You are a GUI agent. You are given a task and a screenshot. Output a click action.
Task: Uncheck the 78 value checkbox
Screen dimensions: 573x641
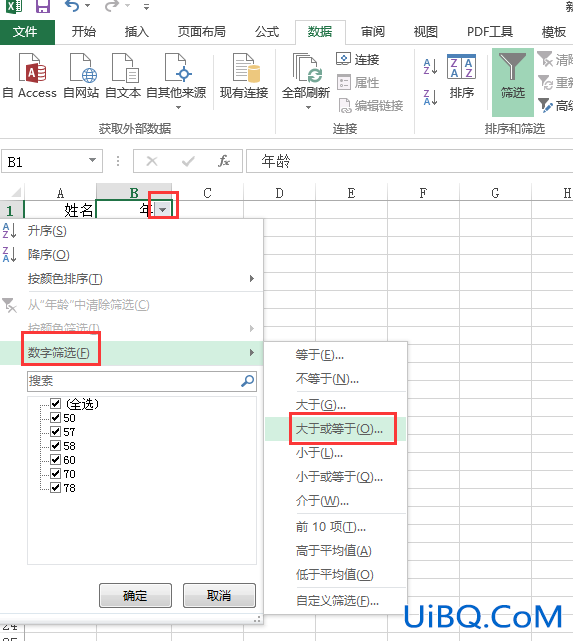pos(56,488)
